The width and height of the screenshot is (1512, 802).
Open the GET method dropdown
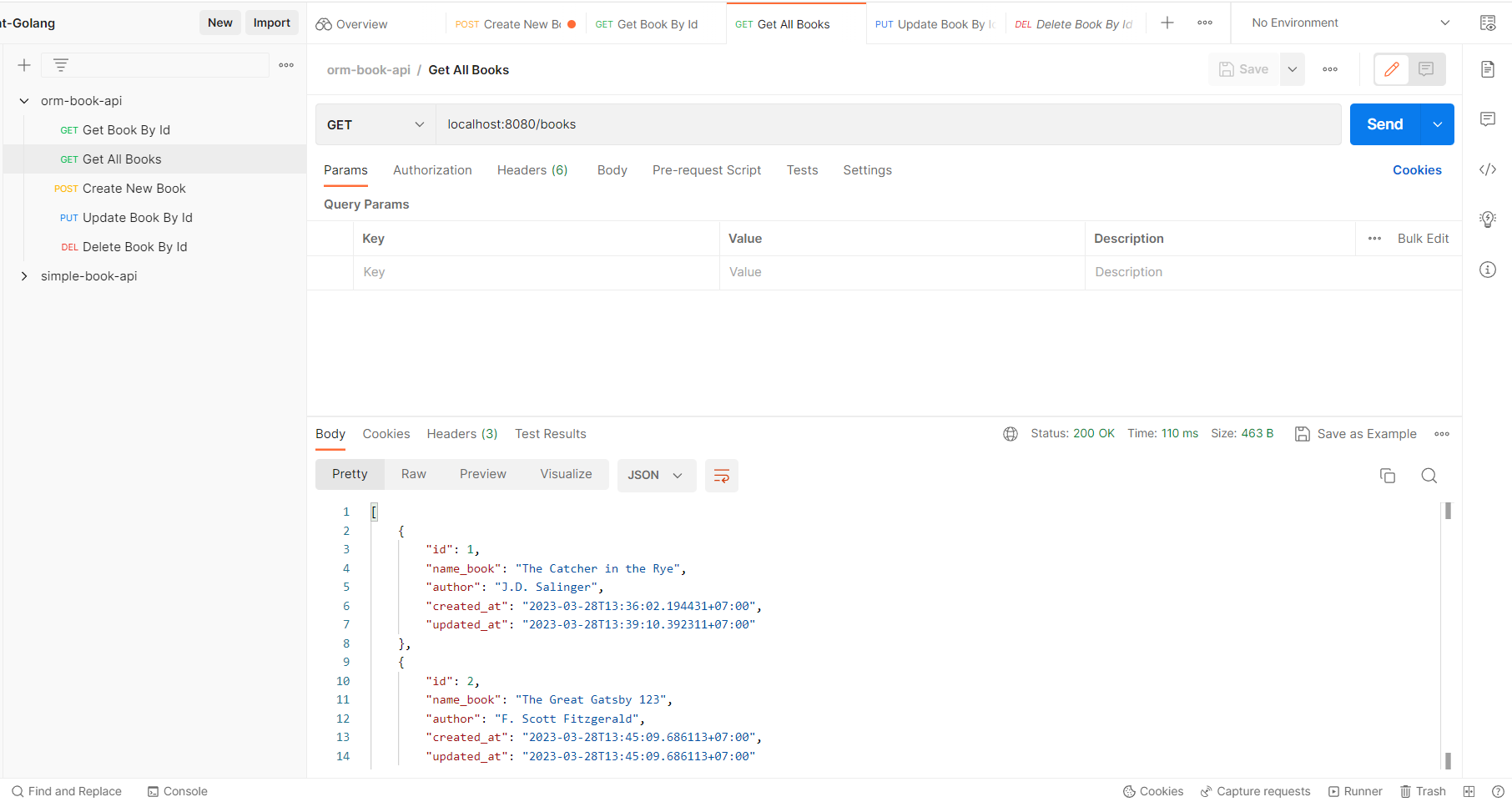[x=375, y=124]
